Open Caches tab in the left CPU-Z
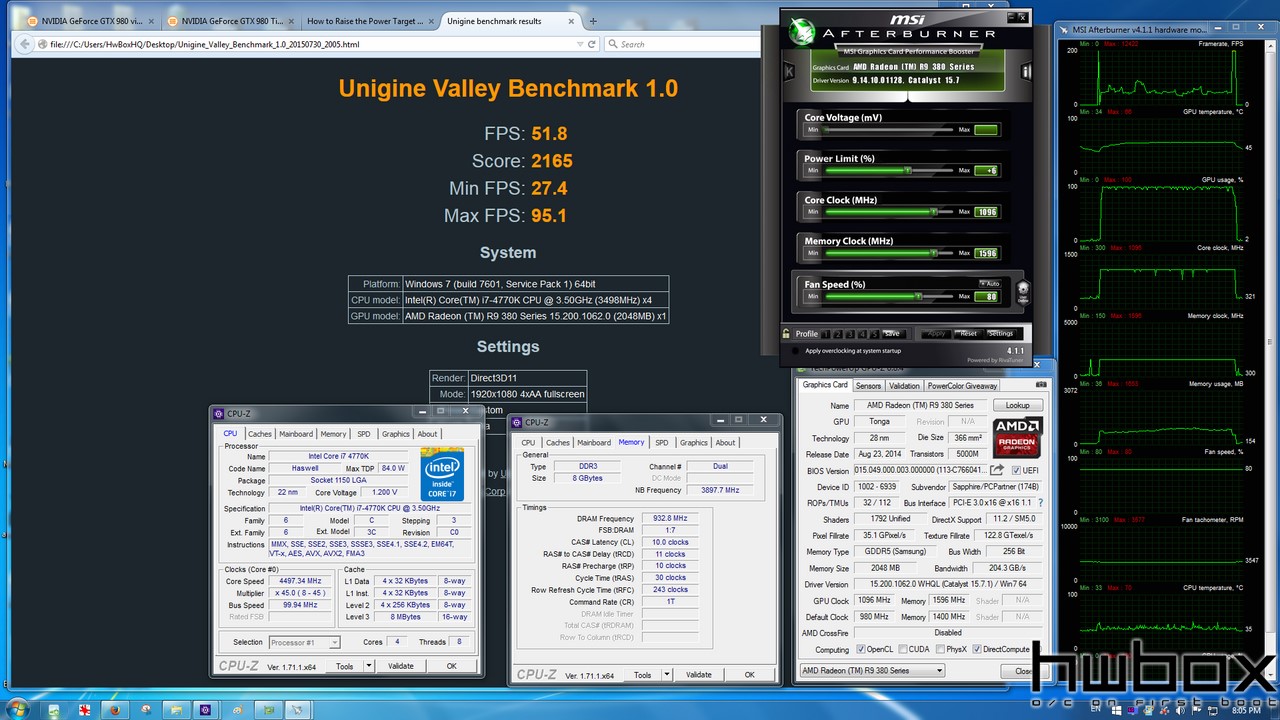This screenshot has height=720, width=1280. (x=260, y=434)
